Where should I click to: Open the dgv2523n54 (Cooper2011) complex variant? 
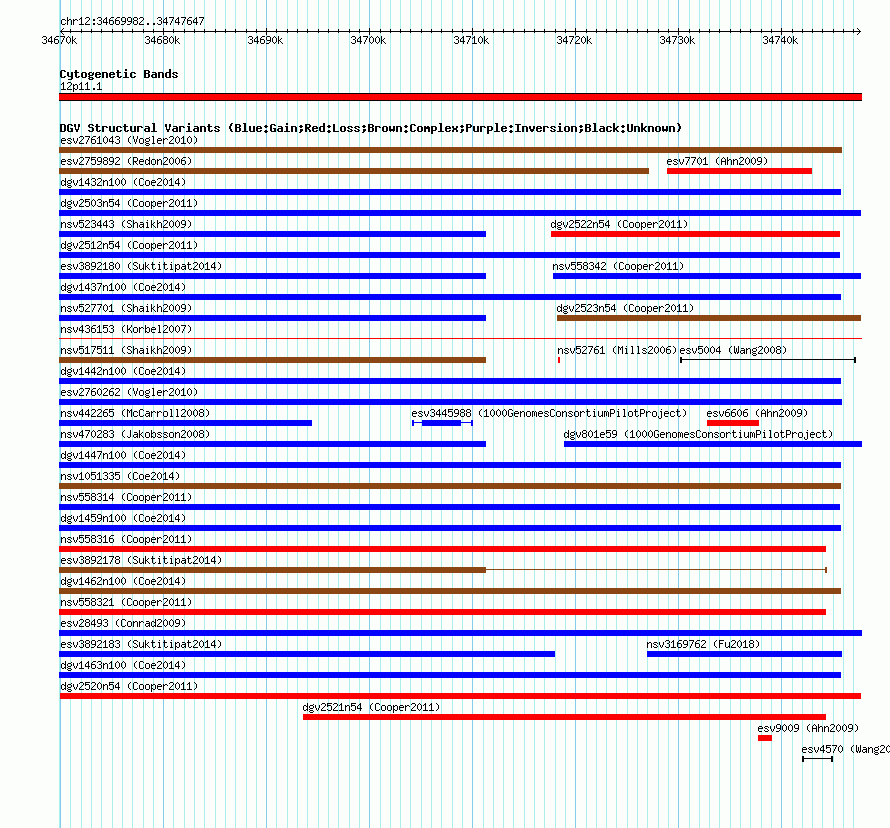pos(709,318)
